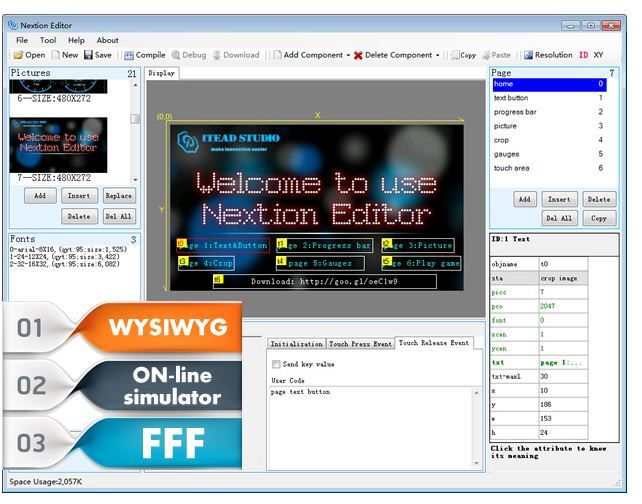Edit the txt attribute value
642x504 pixels.
[x=563, y=362]
